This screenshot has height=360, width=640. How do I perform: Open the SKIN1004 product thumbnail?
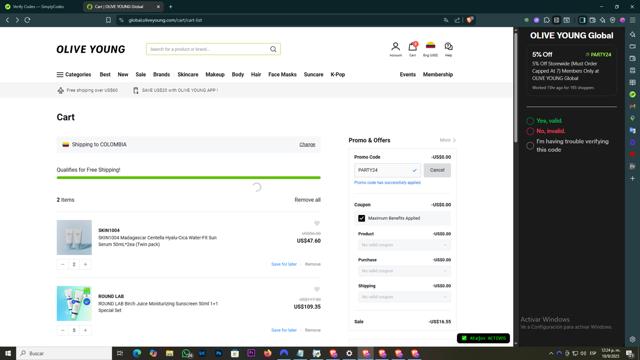(x=74, y=238)
